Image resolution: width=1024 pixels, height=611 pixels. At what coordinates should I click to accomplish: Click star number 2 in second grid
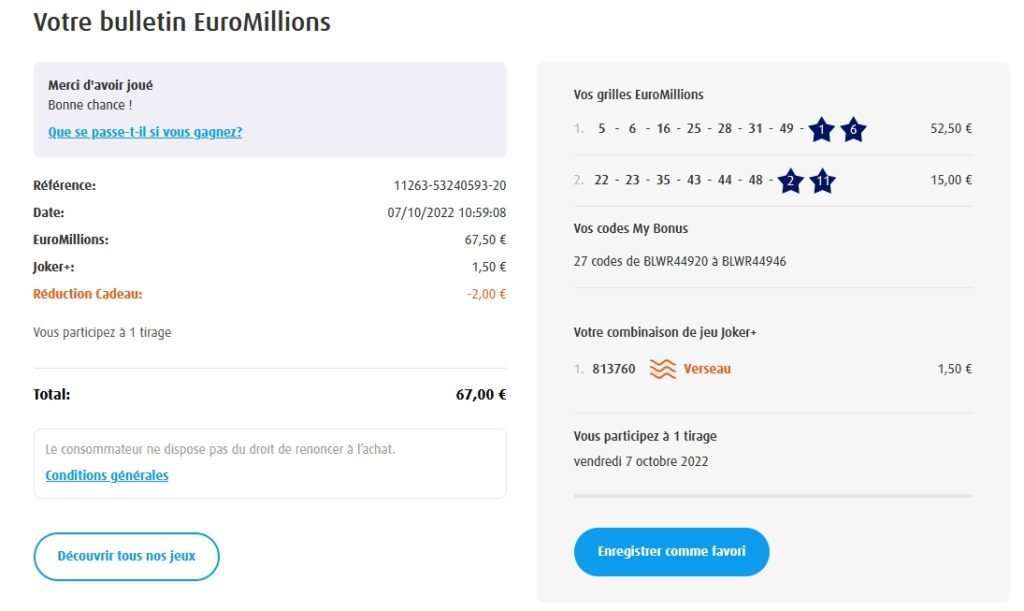click(790, 181)
